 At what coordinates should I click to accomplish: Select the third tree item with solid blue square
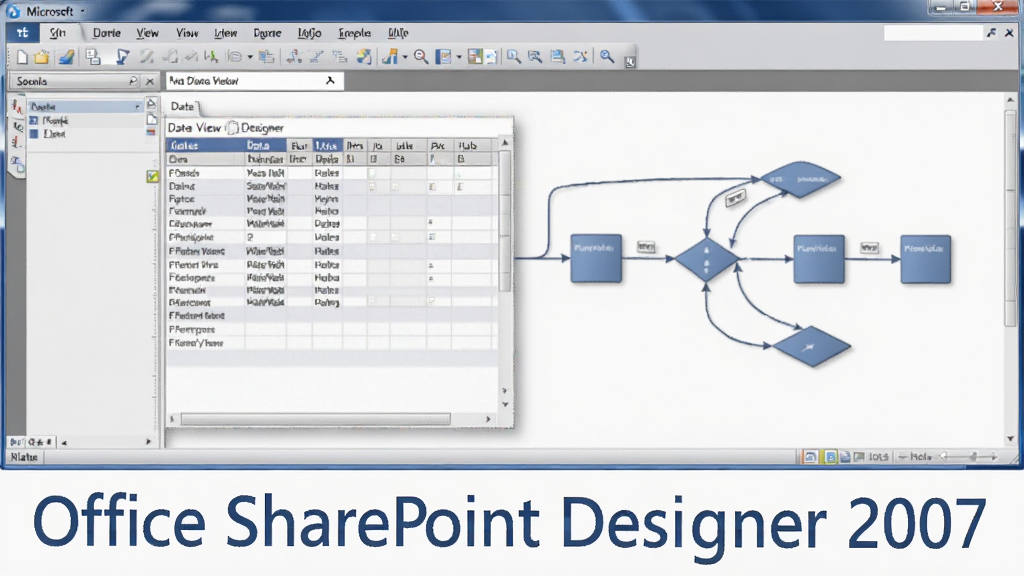tap(48, 134)
